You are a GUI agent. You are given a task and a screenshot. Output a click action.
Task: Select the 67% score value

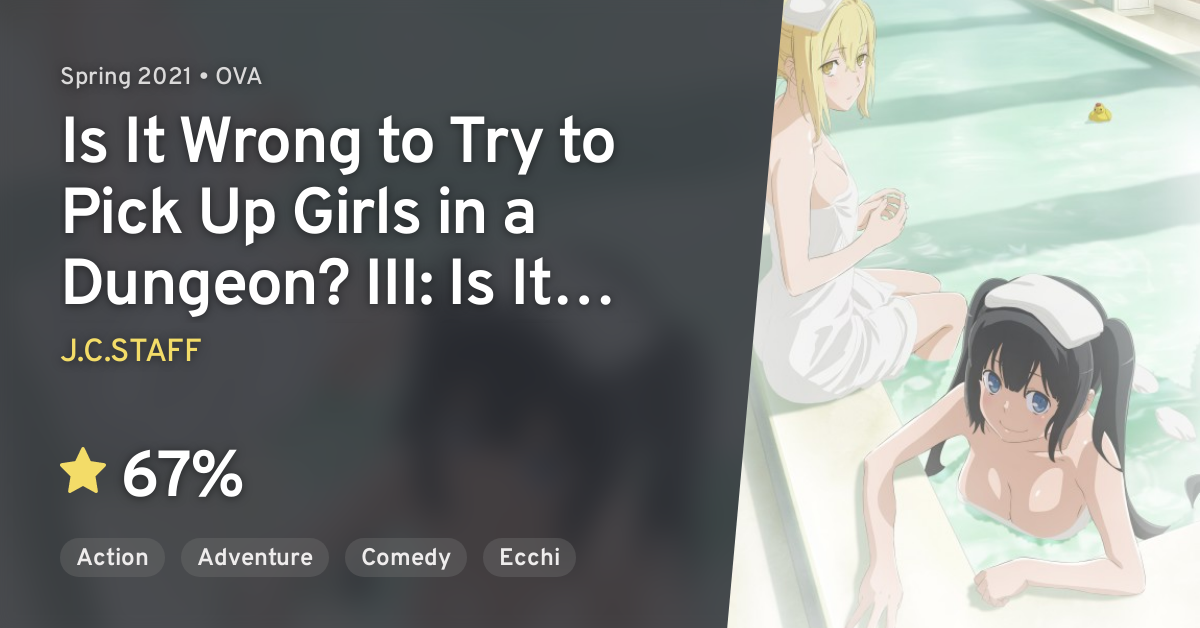(182, 474)
